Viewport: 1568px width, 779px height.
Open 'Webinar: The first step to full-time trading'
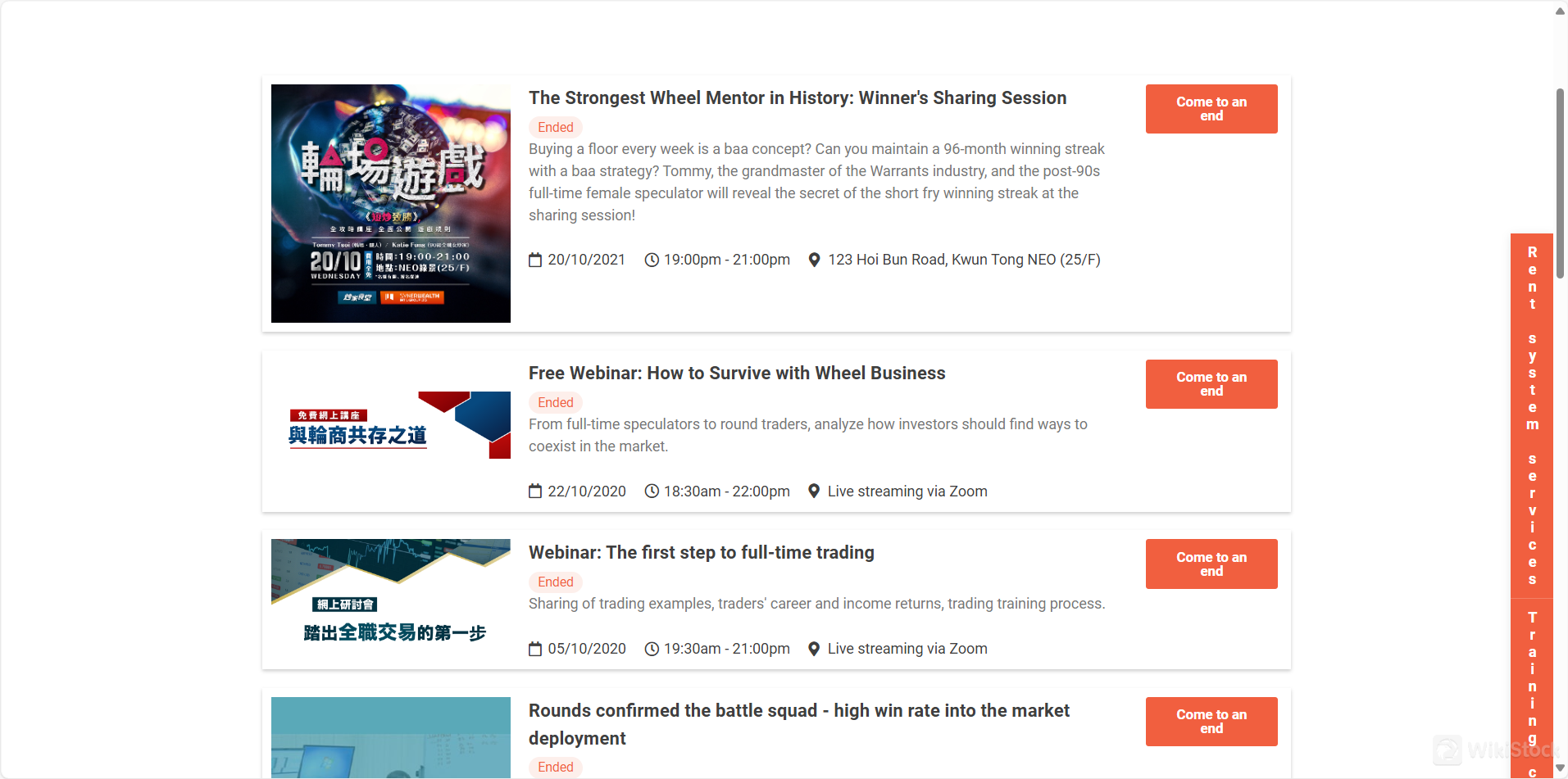point(702,553)
